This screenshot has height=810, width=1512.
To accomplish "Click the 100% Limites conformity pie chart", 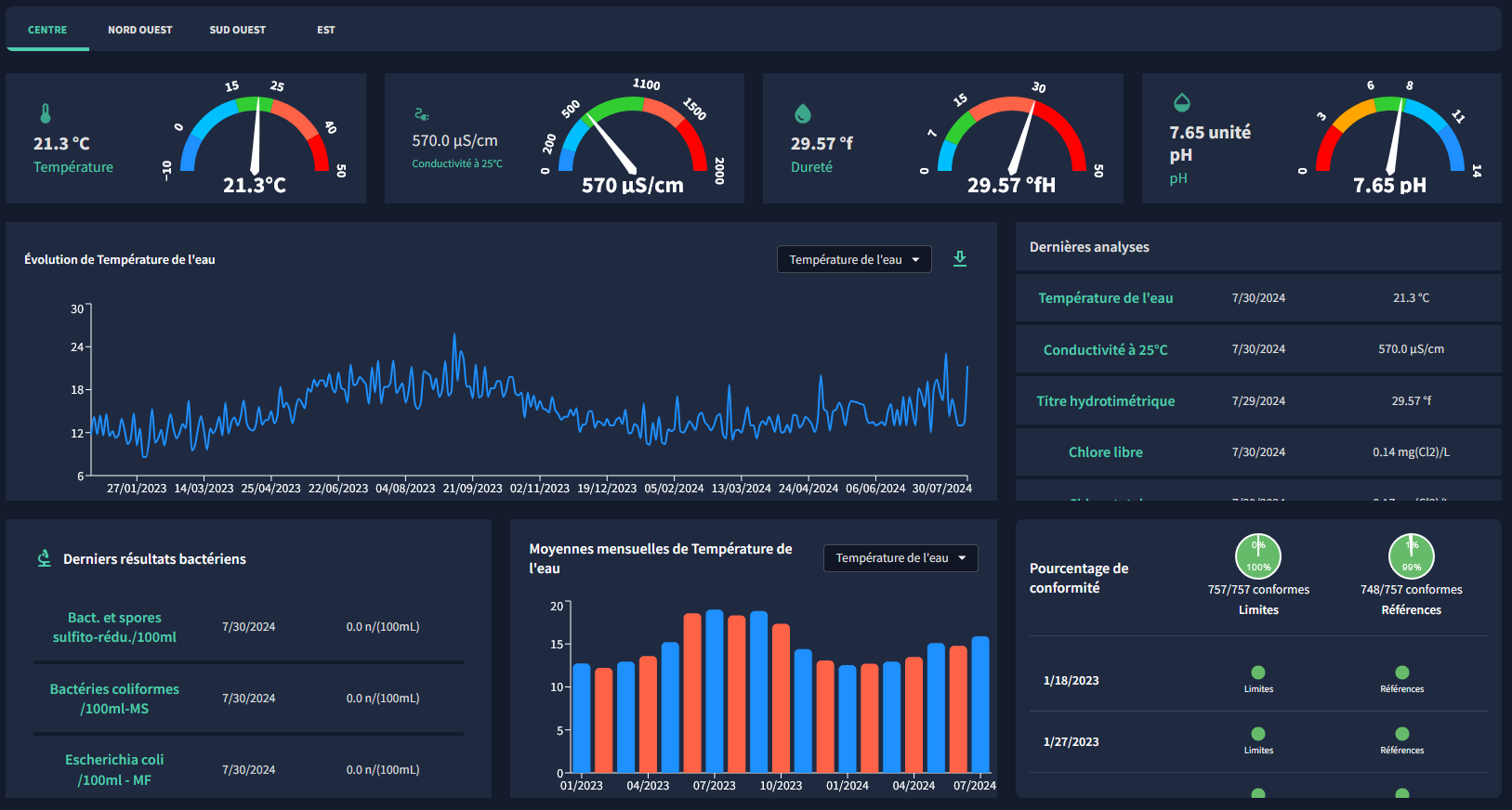I will coord(1258,556).
